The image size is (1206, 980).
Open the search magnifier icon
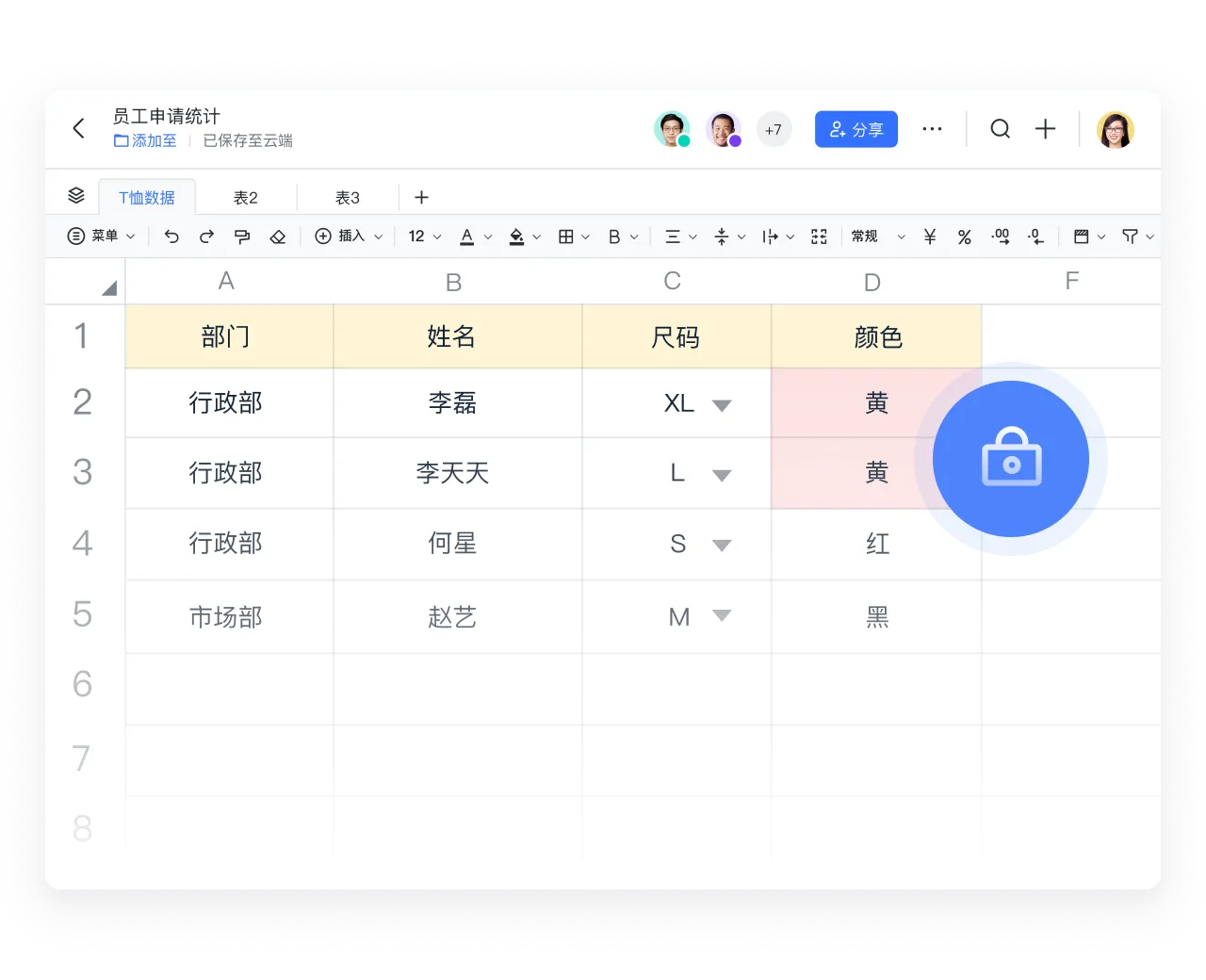tap(1000, 129)
